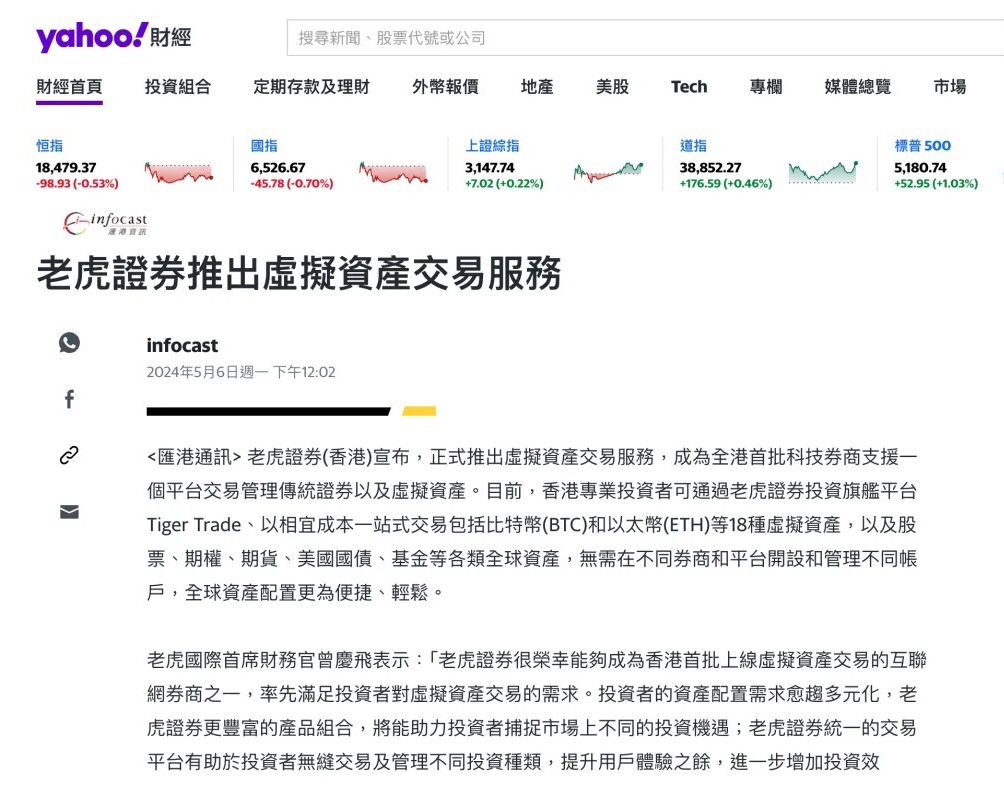
Task: Open the 美股 section
Action: pyautogui.click(x=612, y=87)
